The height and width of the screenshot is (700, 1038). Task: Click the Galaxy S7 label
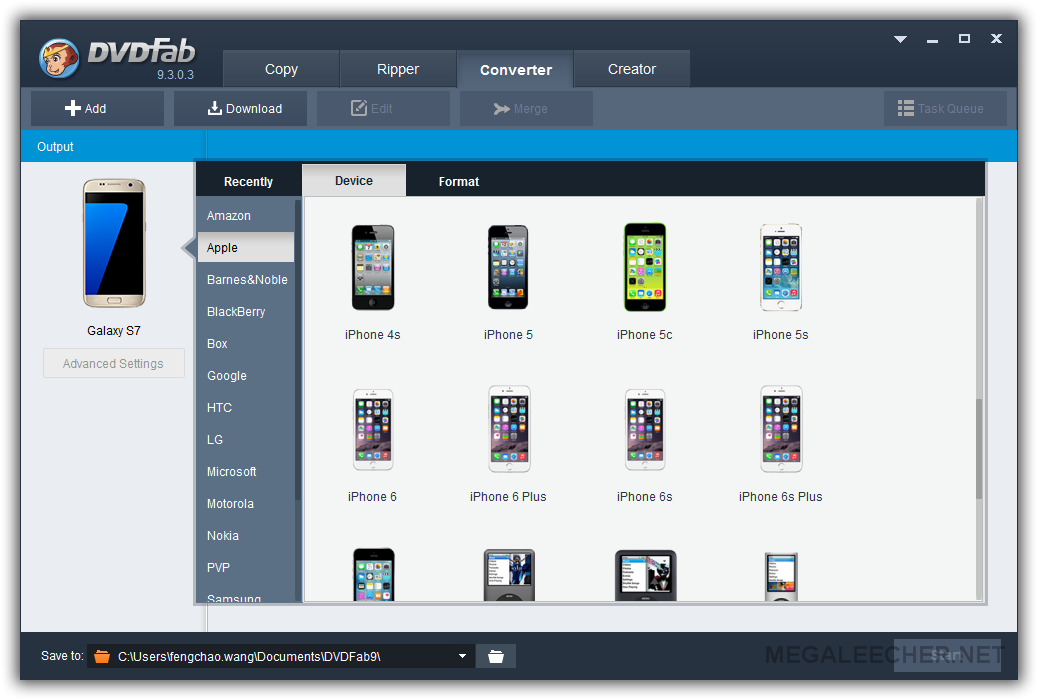(114, 330)
